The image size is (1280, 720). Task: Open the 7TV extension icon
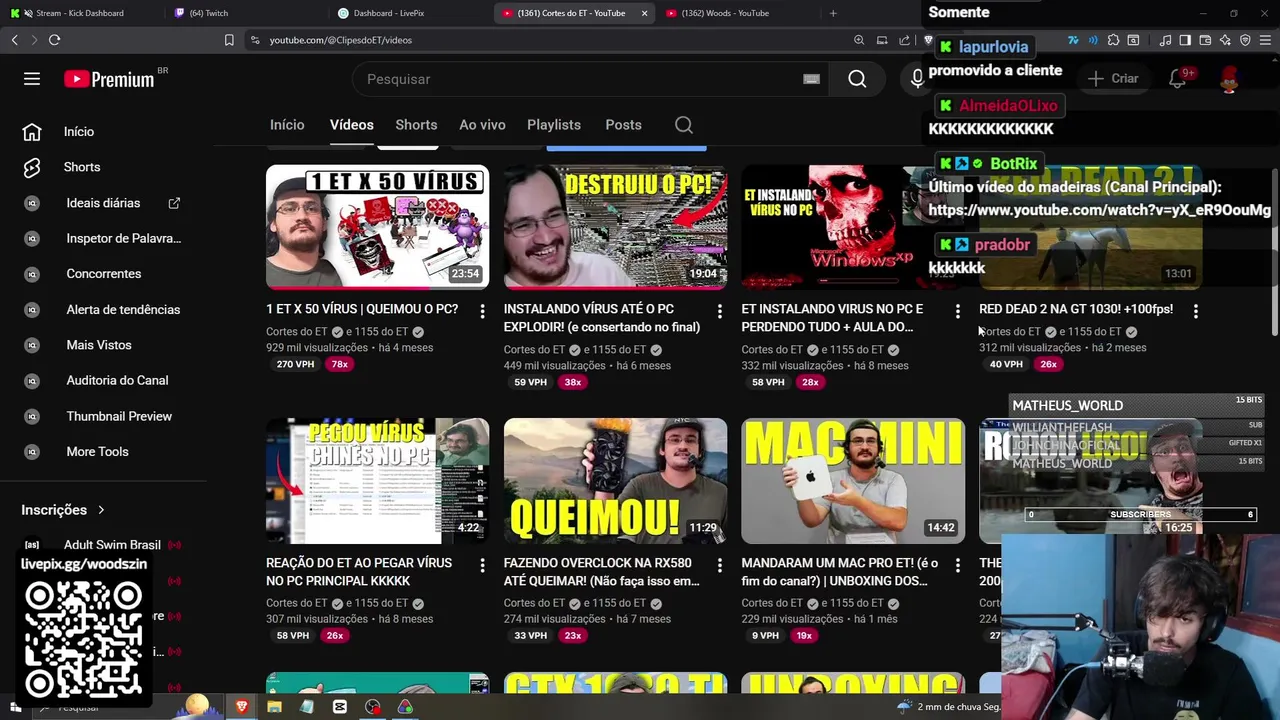coord(1073,40)
